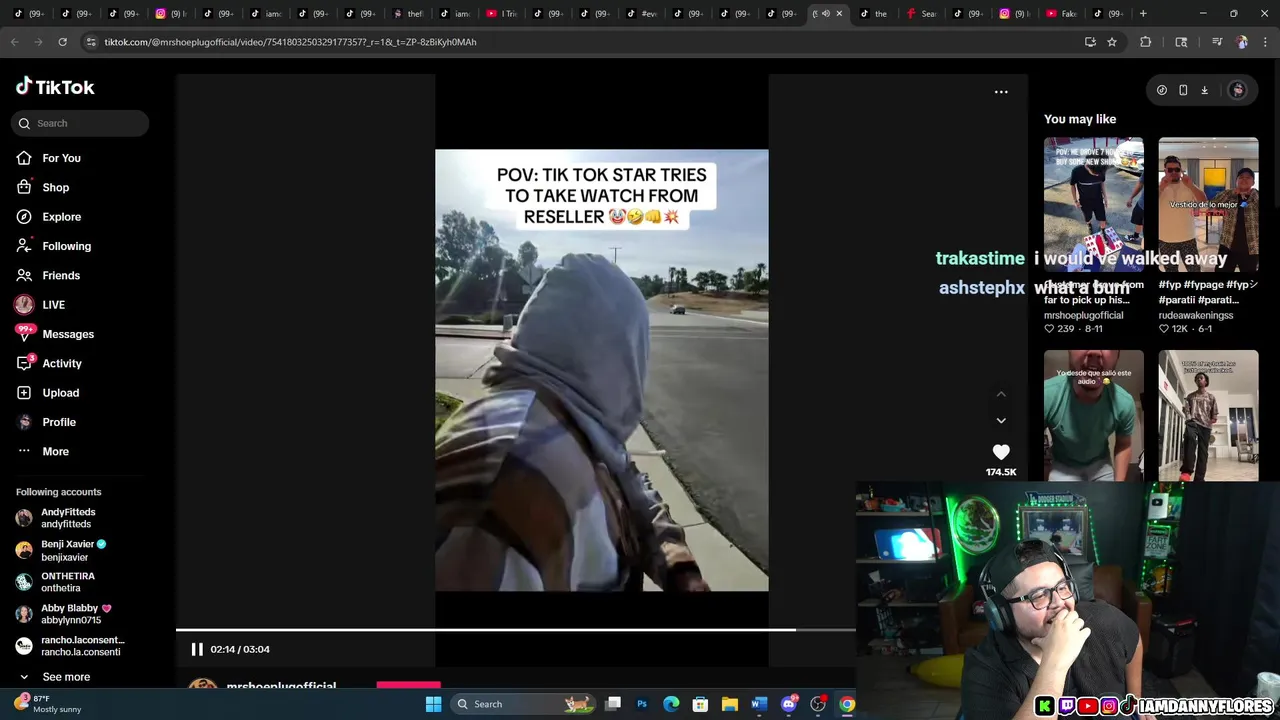Viewport: 1280px width, 720px height.
Task: Close the active browser tab
Action: click(839, 14)
